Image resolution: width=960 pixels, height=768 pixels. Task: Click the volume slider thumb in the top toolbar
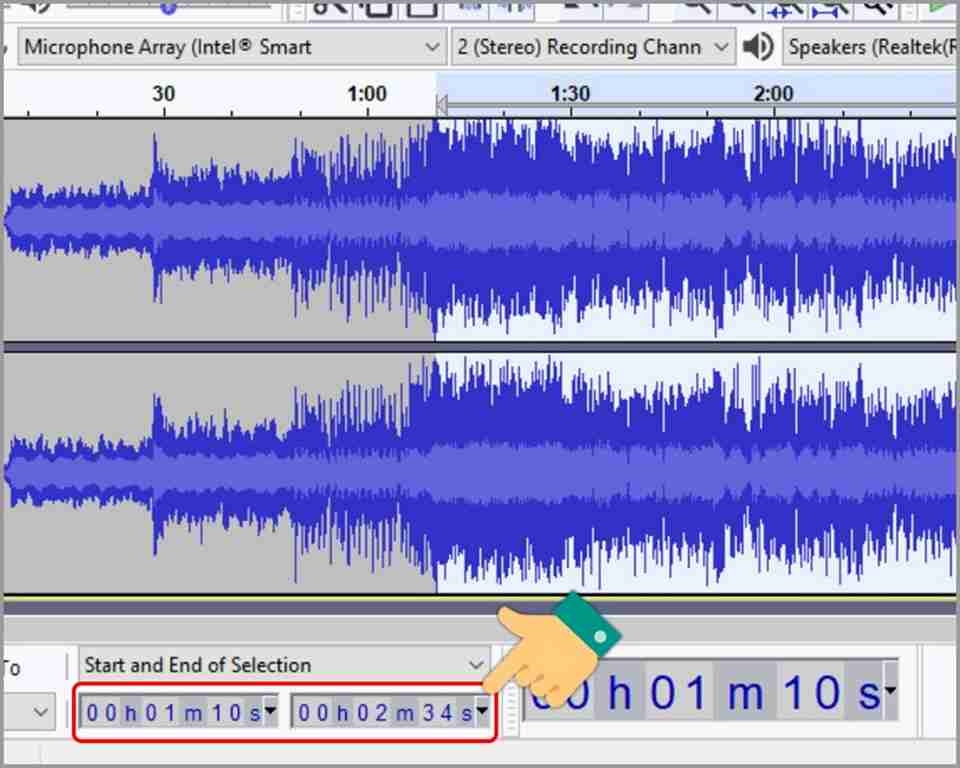pos(168,7)
